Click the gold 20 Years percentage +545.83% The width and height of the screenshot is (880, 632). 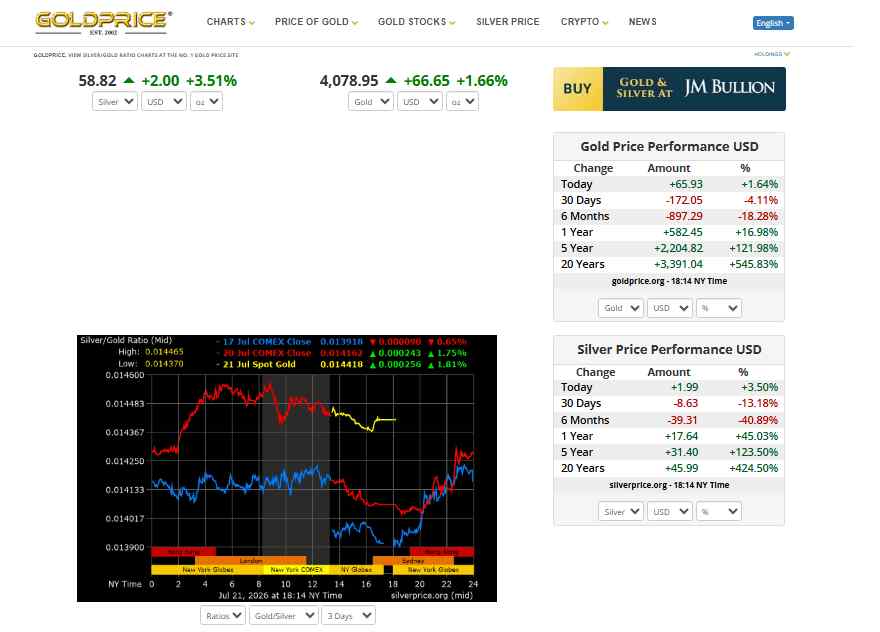pyautogui.click(x=754, y=264)
